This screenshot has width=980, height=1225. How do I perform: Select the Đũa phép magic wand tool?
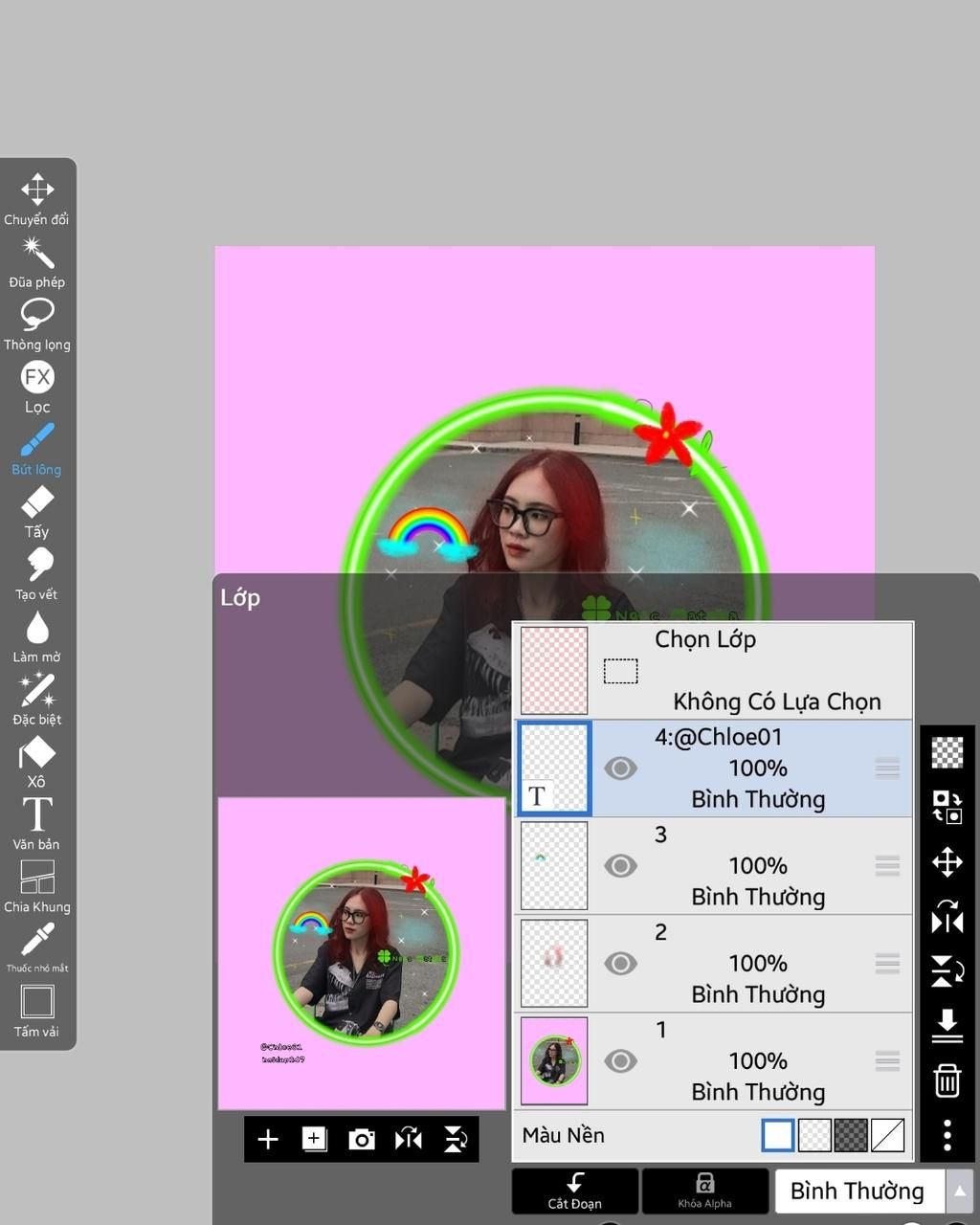coord(37,262)
